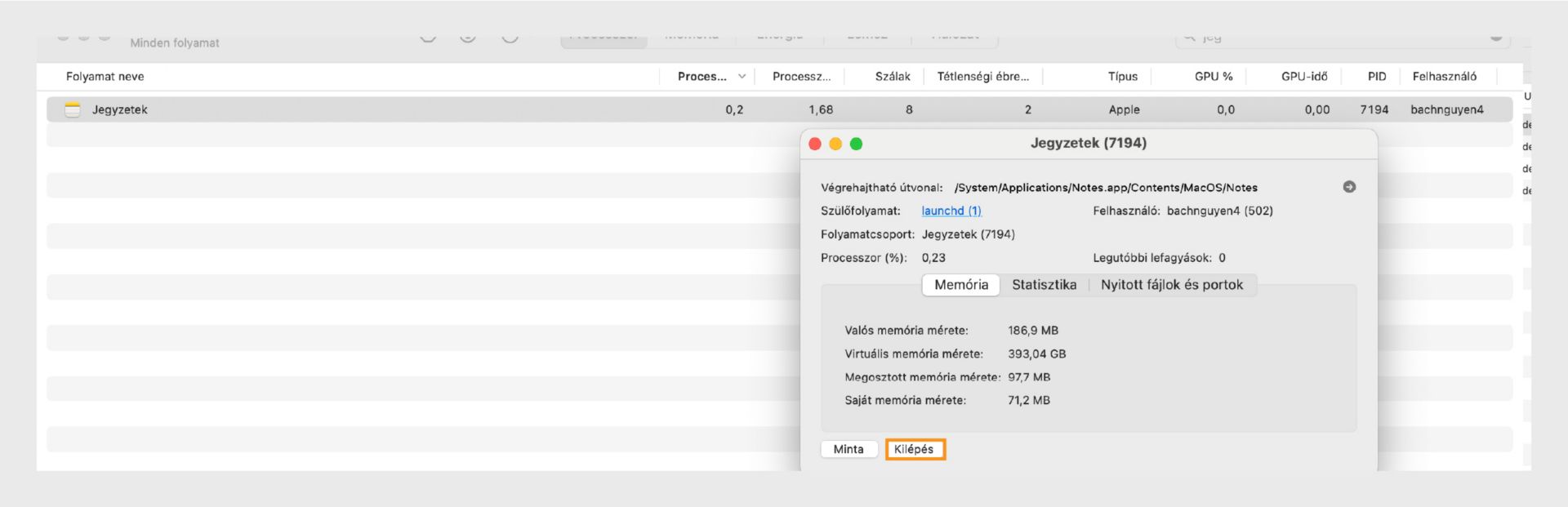Sort by Felhasználó column header

(x=1445, y=77)
